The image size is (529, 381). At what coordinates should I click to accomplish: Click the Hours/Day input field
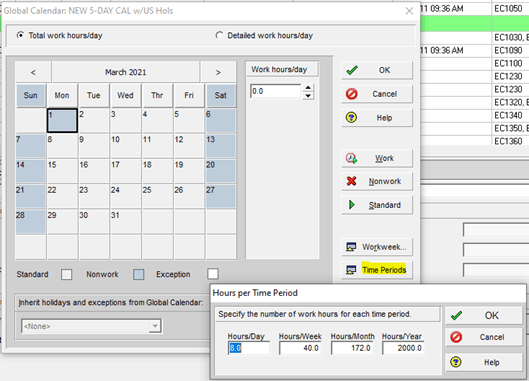coord(249,348)
